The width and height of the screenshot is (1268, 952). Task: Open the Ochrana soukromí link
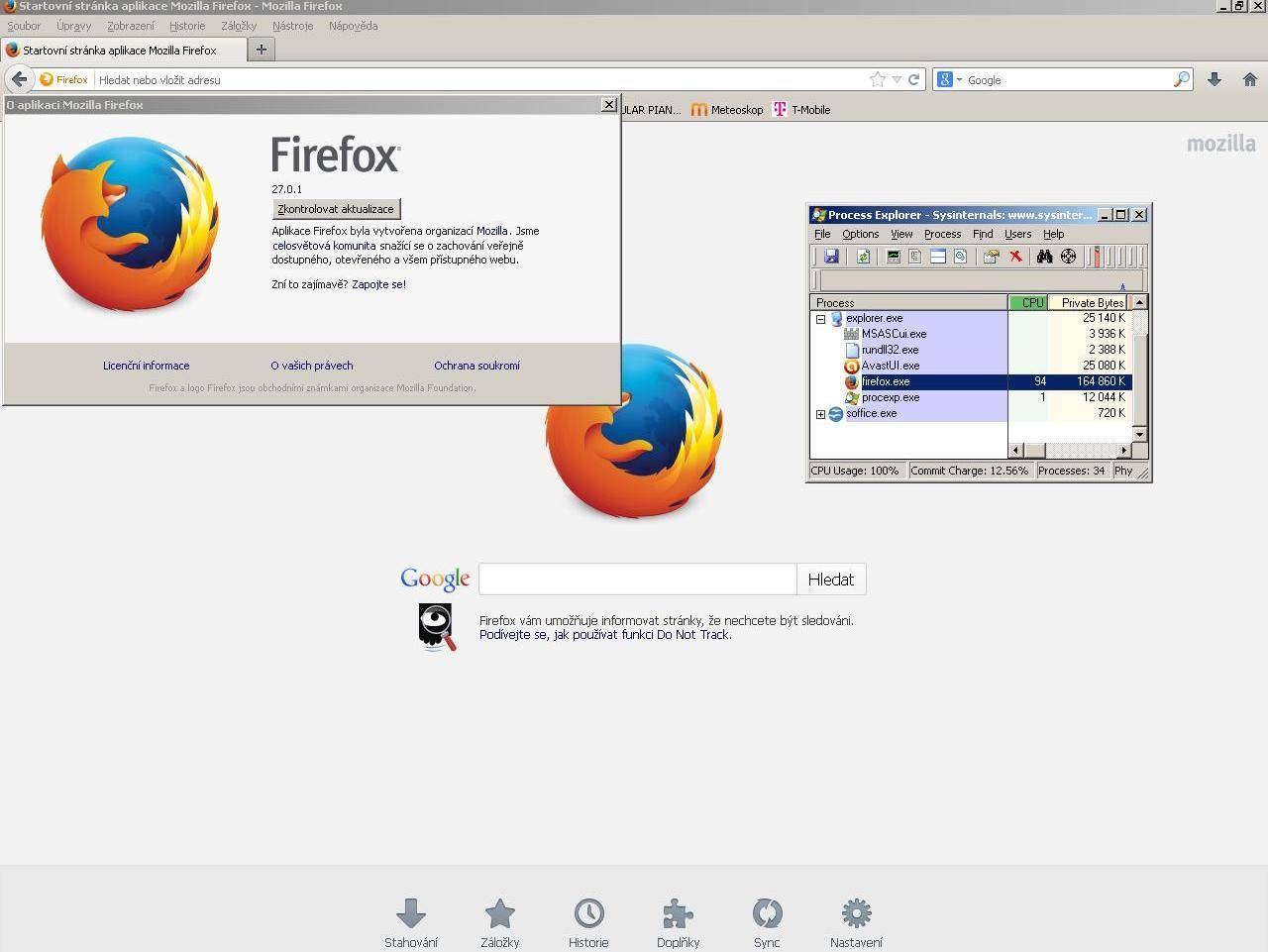476,366
